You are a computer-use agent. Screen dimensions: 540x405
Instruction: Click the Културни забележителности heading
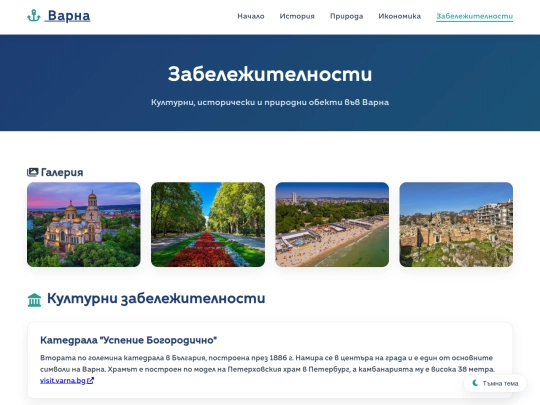156,299
